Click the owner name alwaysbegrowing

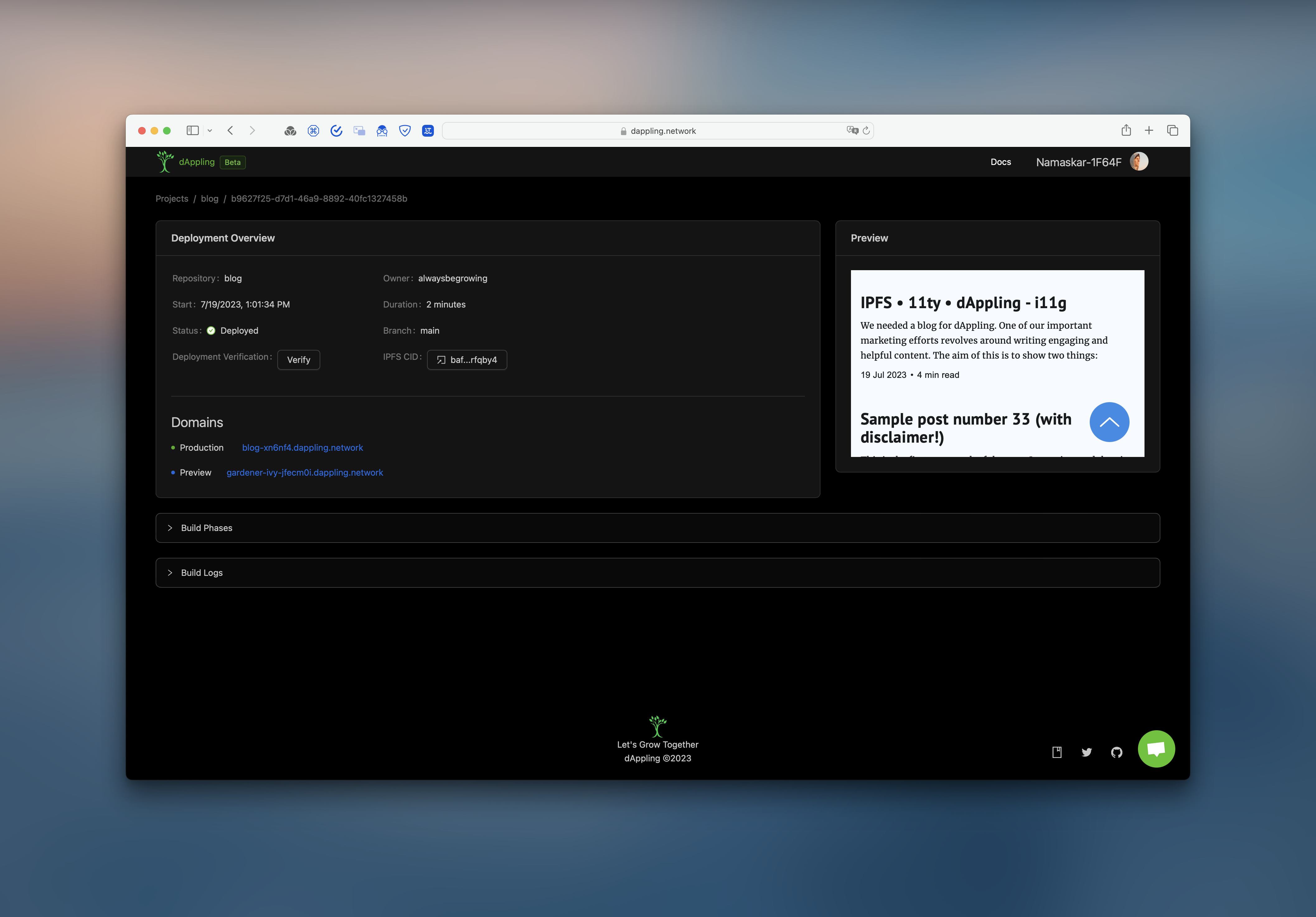click(x=453, y=279)
